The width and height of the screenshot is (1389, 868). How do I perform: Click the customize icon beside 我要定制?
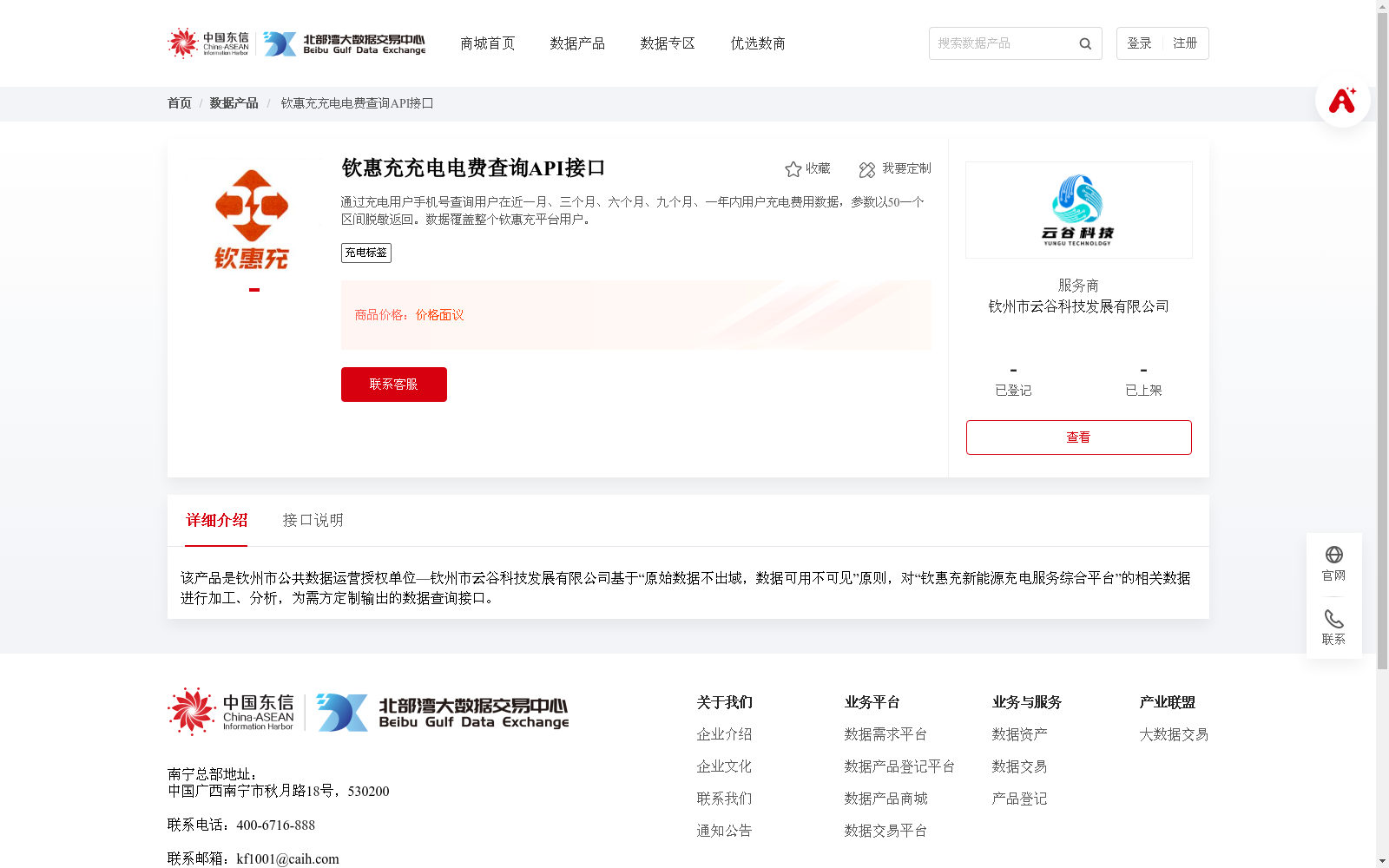pyautogui.click(x=867, y=169)
